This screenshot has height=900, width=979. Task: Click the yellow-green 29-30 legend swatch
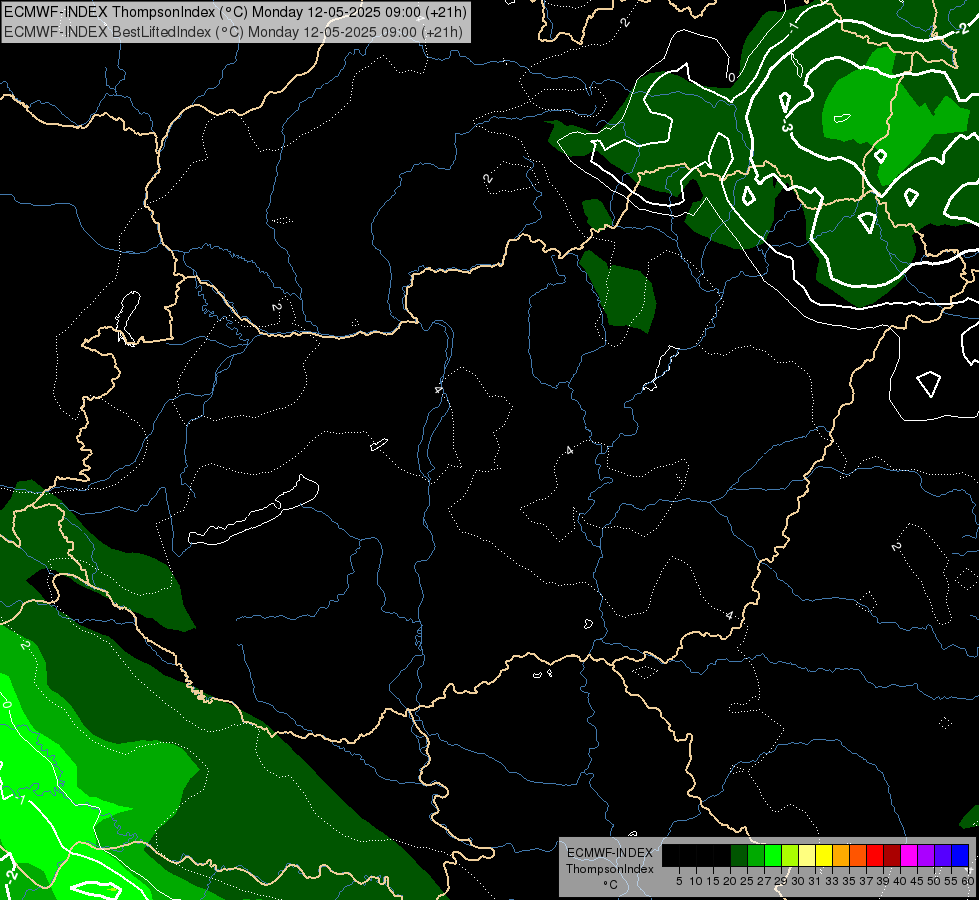coord(790,855)
